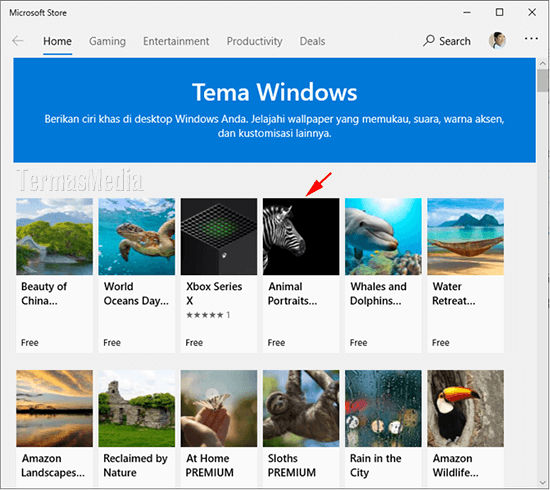550x490 pixels.
Task: Open the user profile avatar
Action: [497, 41]
